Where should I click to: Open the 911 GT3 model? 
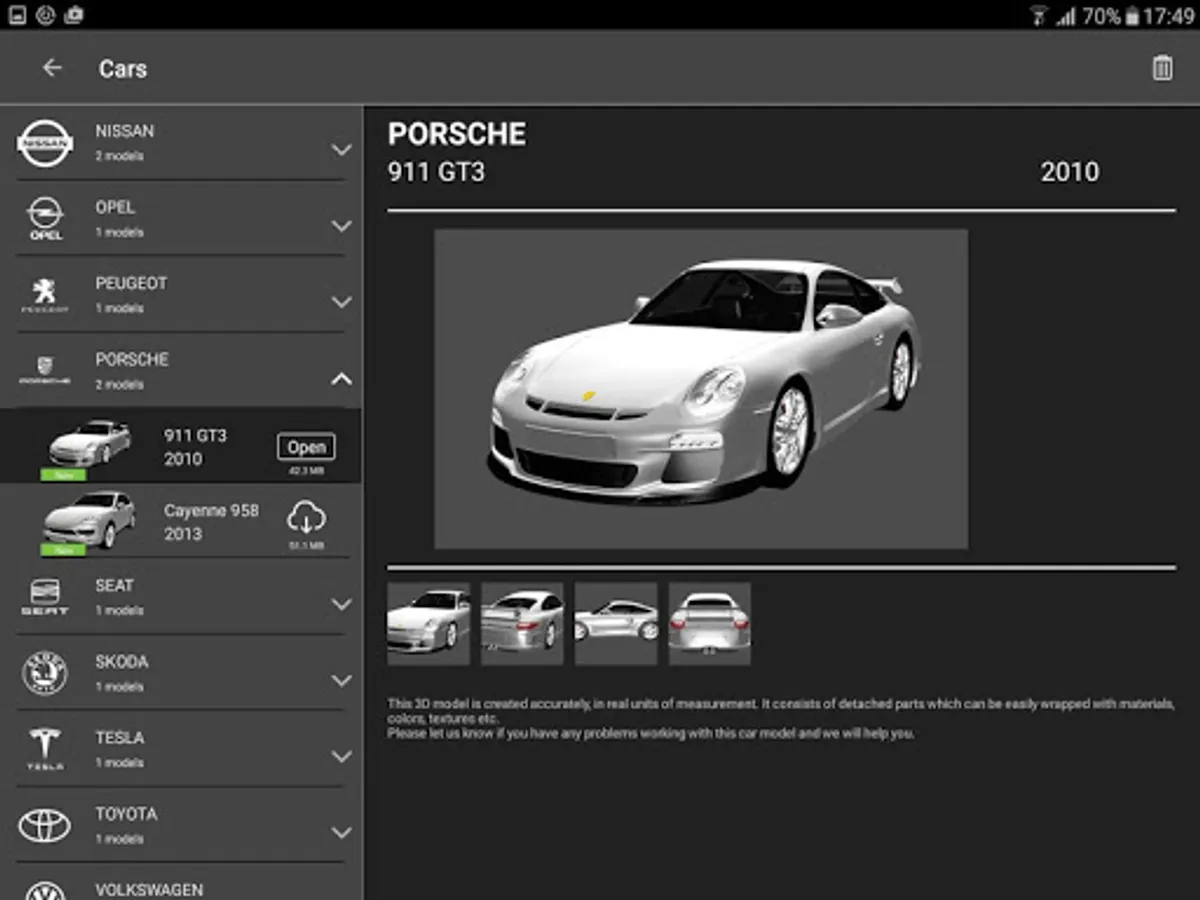(x=306, y=447)
